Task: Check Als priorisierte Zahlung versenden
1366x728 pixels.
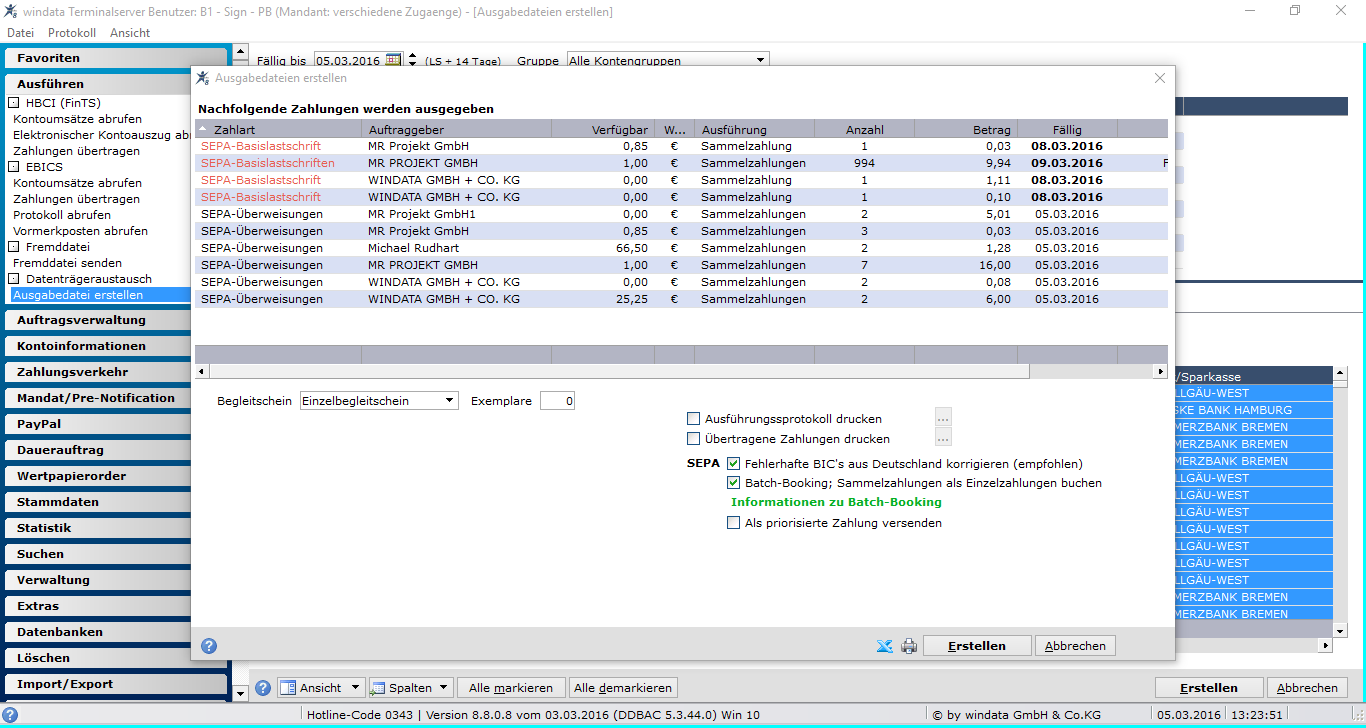Action: (x=734, y=523)
